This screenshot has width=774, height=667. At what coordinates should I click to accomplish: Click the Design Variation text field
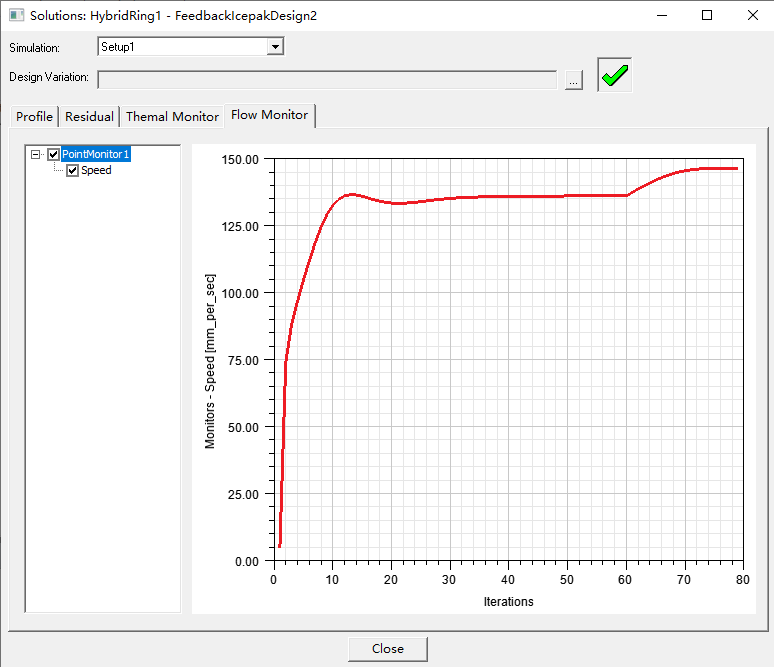click(327, 79)
